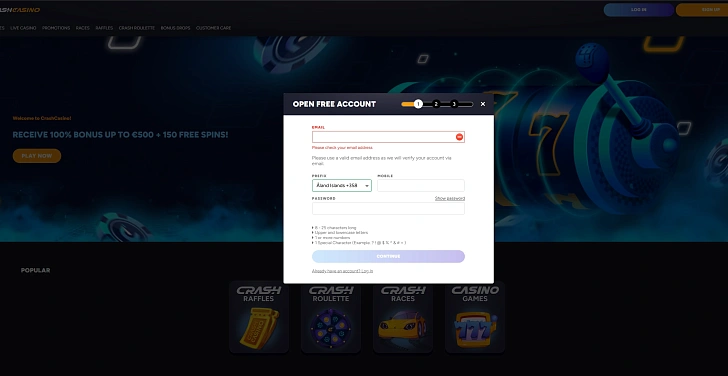Open the Crash Roulette game tile

tap(331, 317)
